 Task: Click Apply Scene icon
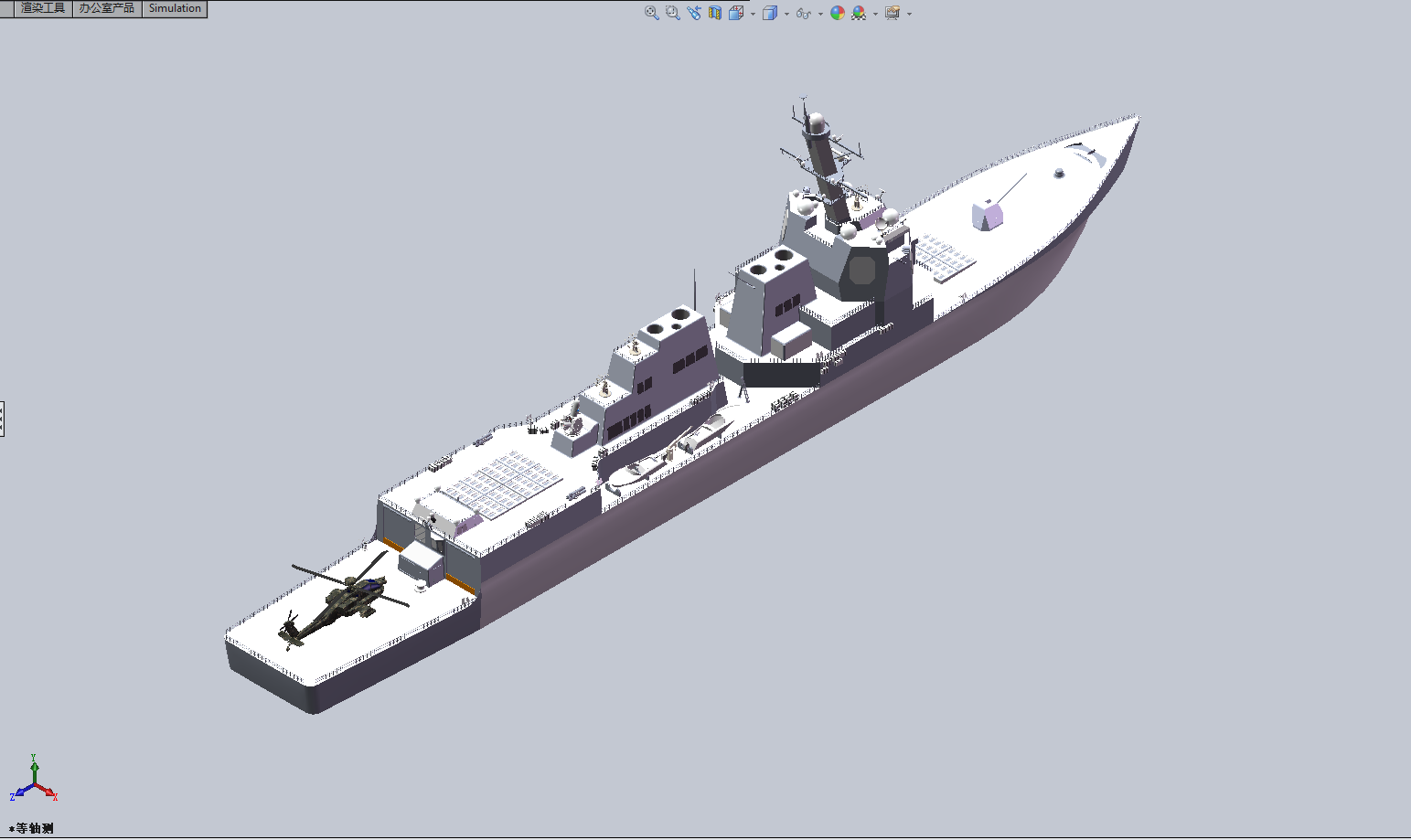pyautogui.click(x=859, y=13)
